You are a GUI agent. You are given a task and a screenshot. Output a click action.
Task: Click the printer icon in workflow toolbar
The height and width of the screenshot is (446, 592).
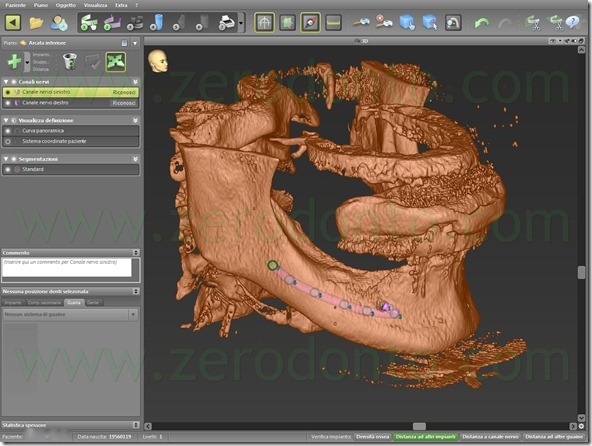[227, 23]
